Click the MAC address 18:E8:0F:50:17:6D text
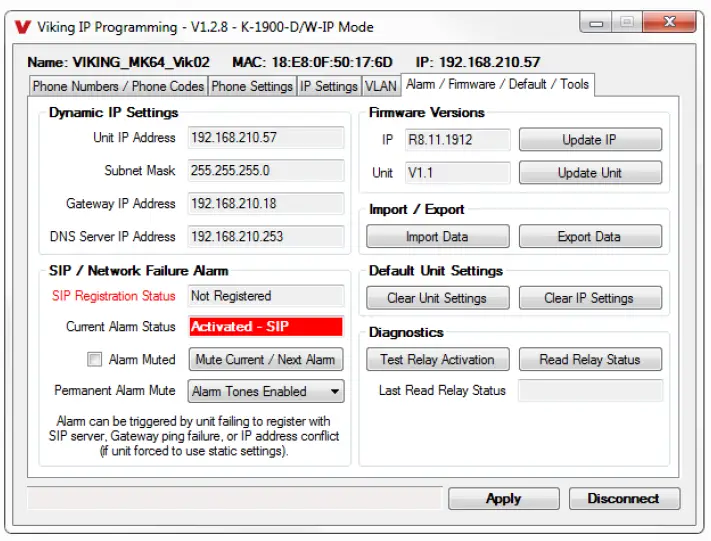711x541 pixels. click(312, 62)
